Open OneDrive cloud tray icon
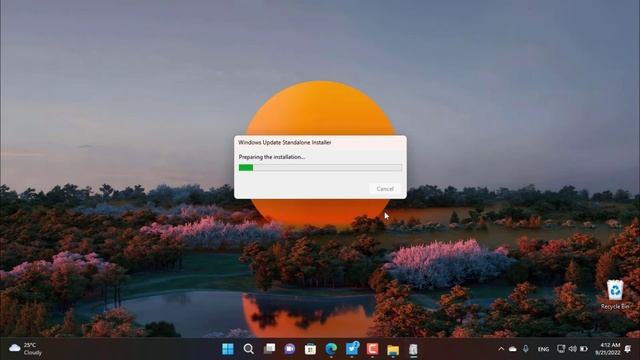Screen dimensions: 640x360 [x=513, y=349]
